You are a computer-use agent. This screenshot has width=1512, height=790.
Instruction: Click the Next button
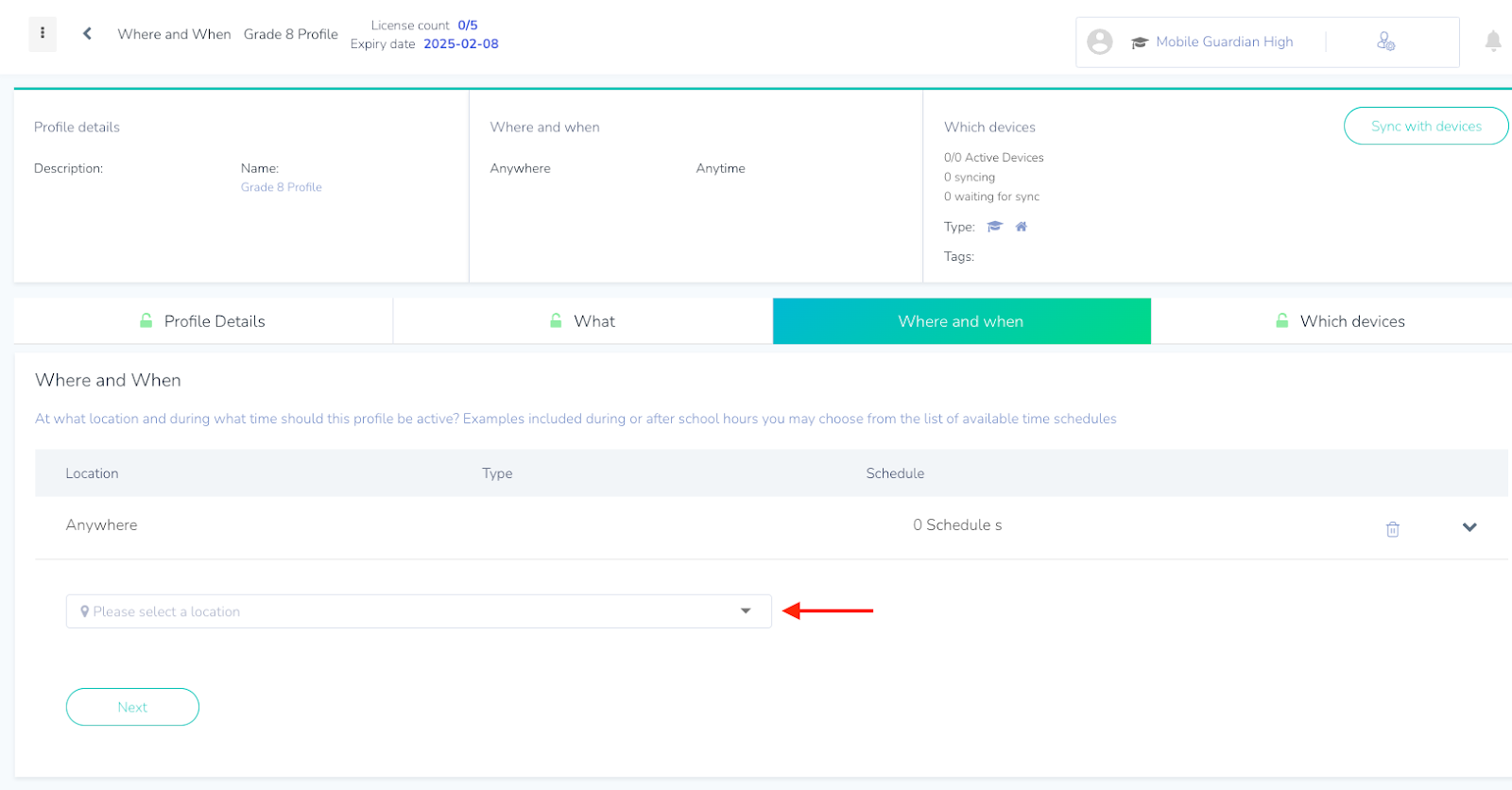pyautogui.click(x=132, y=707)
